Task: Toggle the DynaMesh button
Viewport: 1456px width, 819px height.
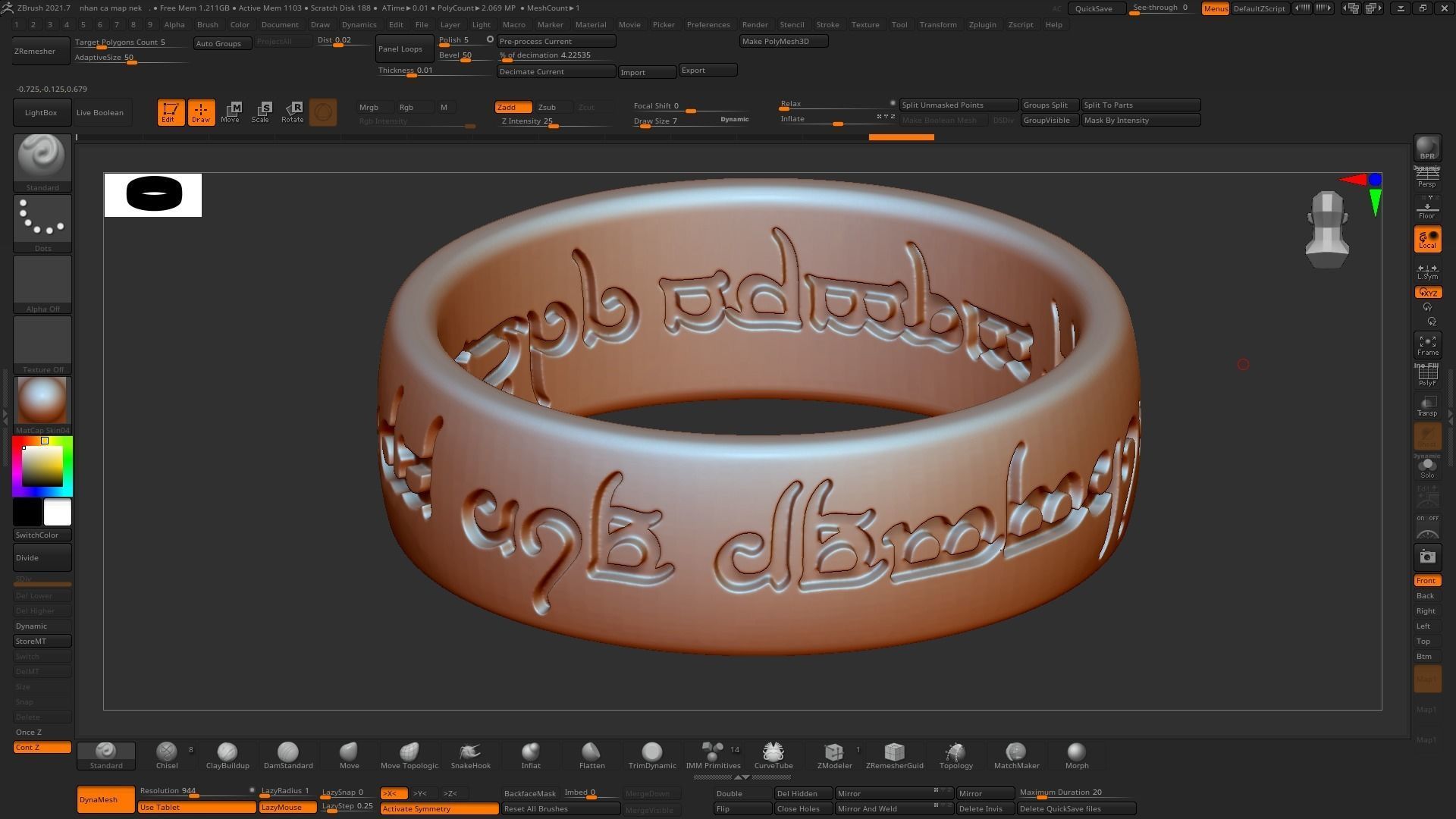Action: click(x=105, y=799)
